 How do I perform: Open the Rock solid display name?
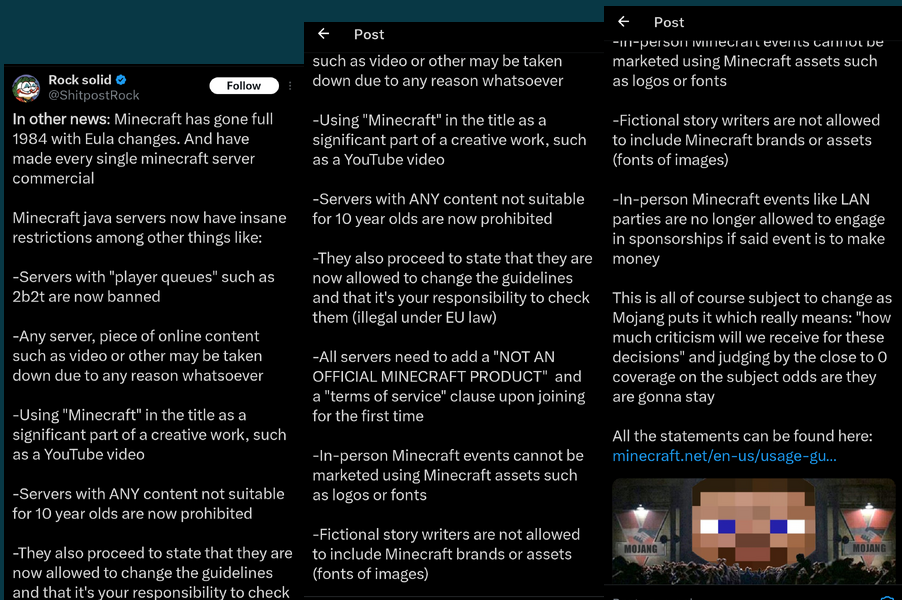tap(80, 80)
